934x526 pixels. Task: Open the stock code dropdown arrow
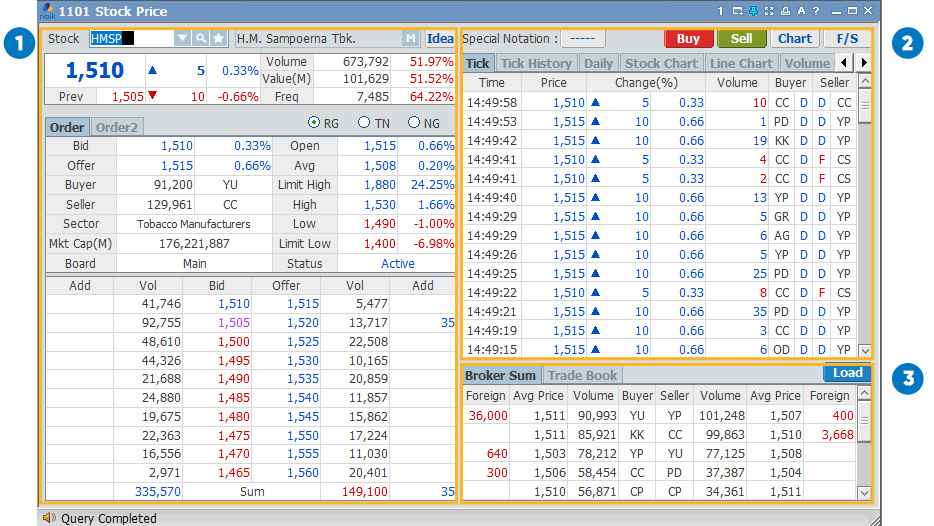coord(182,39)
